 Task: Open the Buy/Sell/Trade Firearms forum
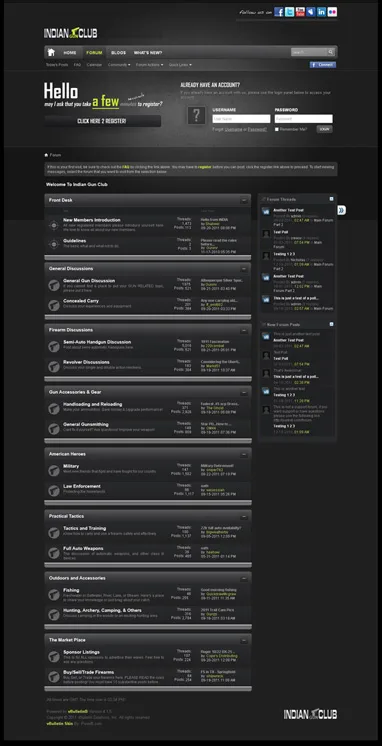pos(88,672)
